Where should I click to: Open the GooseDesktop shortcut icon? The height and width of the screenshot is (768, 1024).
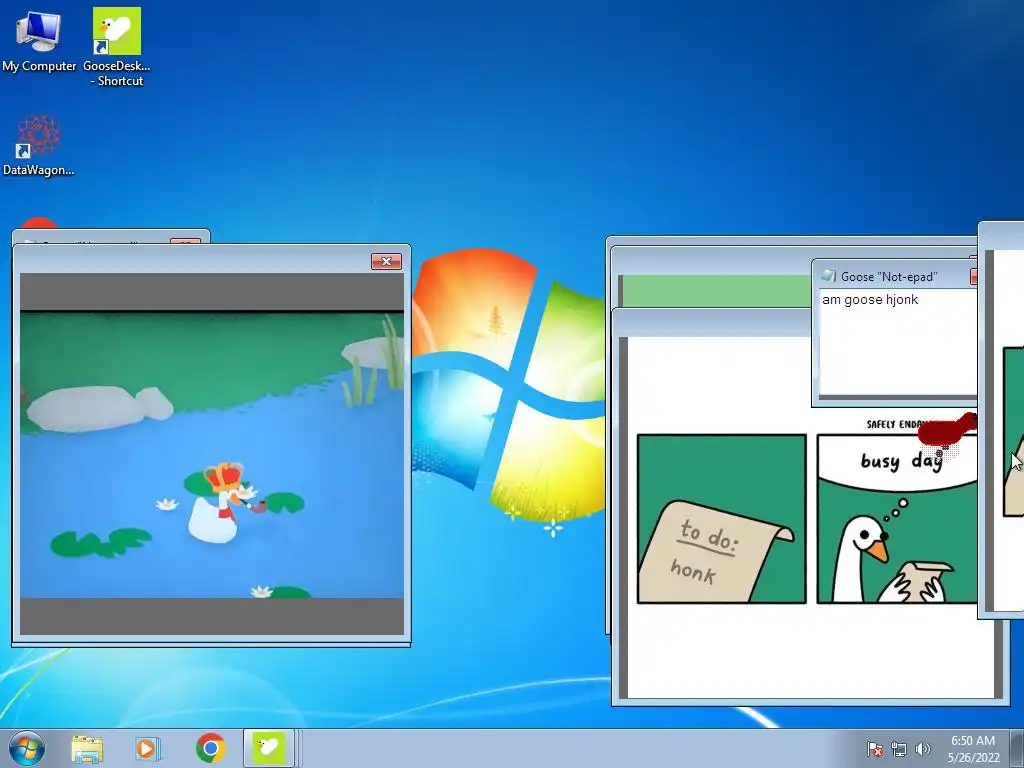[117, 47]
